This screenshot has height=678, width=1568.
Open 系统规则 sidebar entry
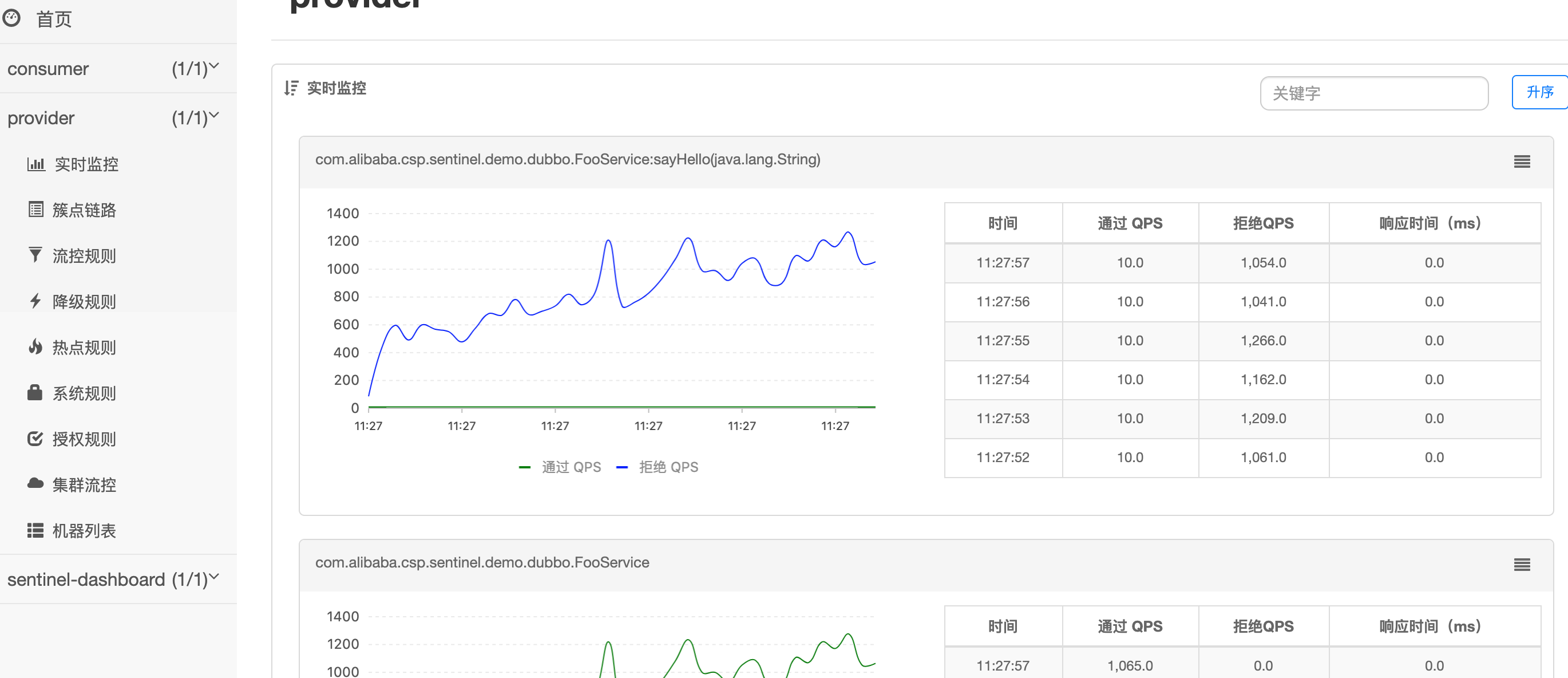84,393
